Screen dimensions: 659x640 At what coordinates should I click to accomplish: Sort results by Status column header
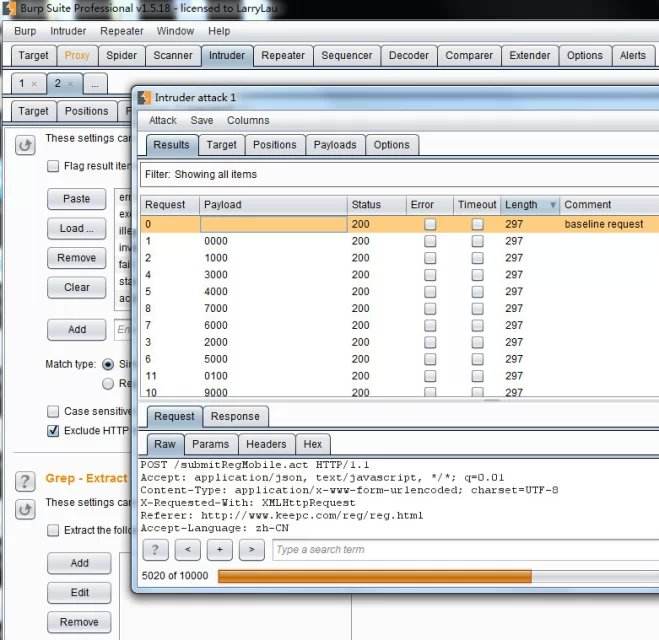click(x=377, y=205)
